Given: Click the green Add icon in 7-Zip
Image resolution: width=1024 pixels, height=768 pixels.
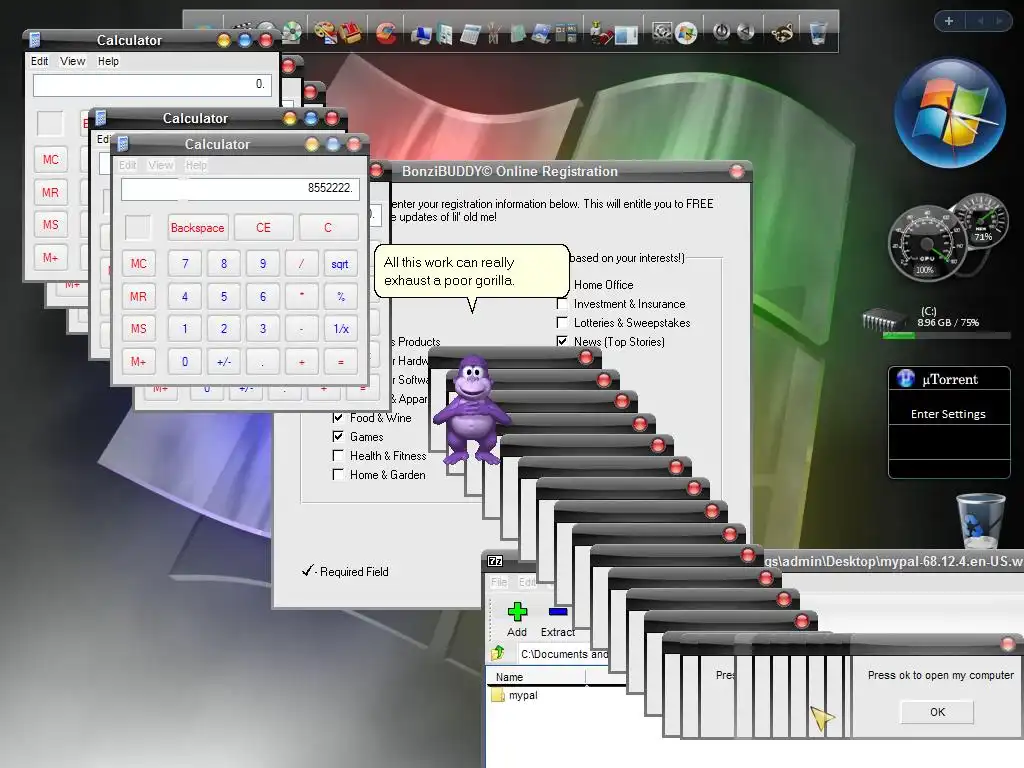Looking at the screenshot, I should [x=517, y=612].
